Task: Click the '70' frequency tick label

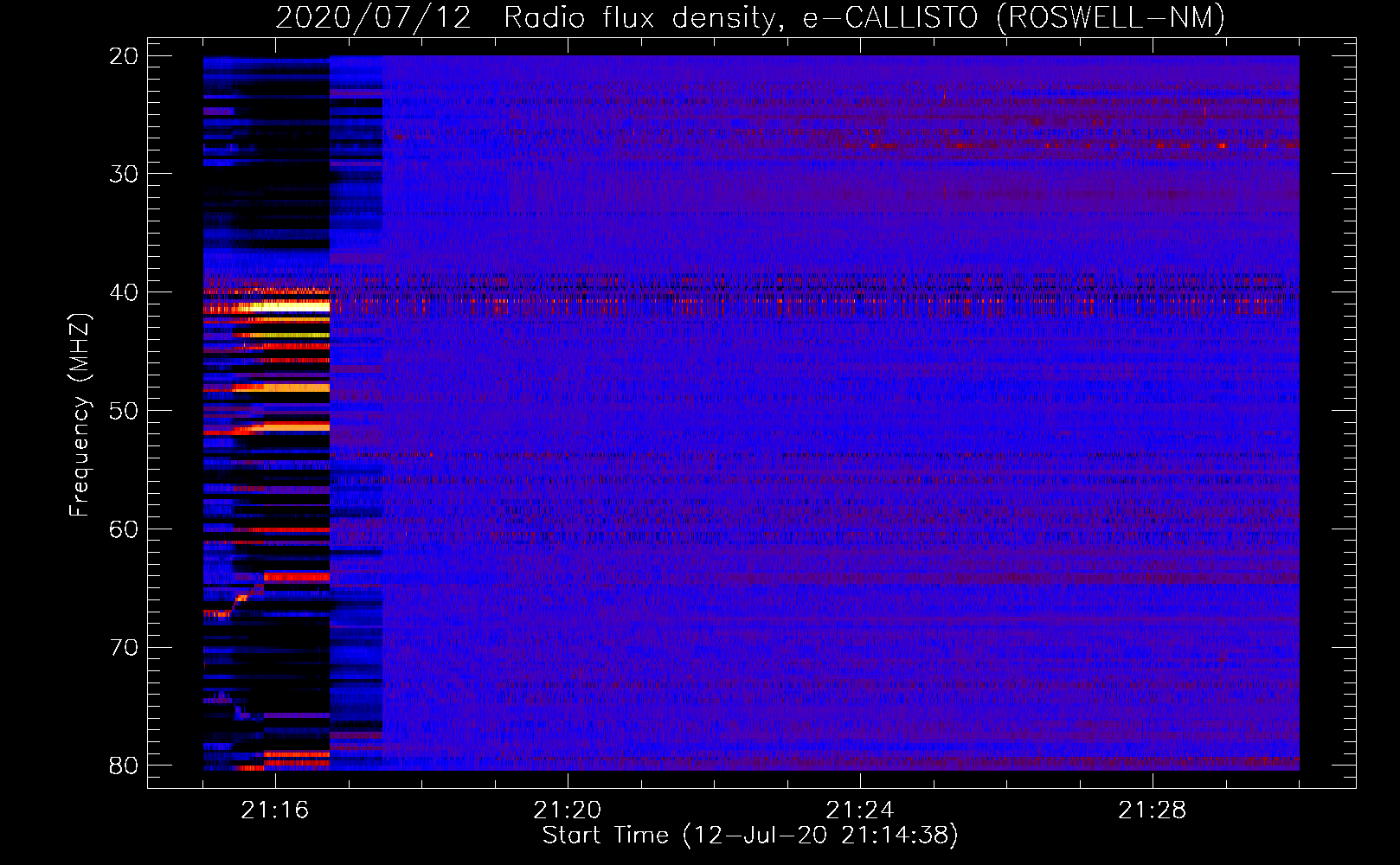Action: (x=124, y=648)
